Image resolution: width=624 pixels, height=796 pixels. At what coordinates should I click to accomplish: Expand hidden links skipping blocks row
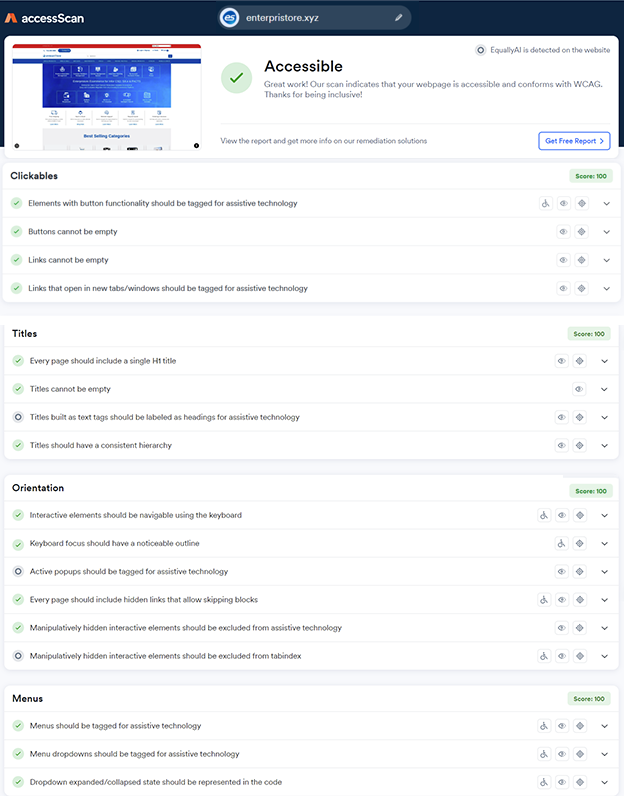604,600
